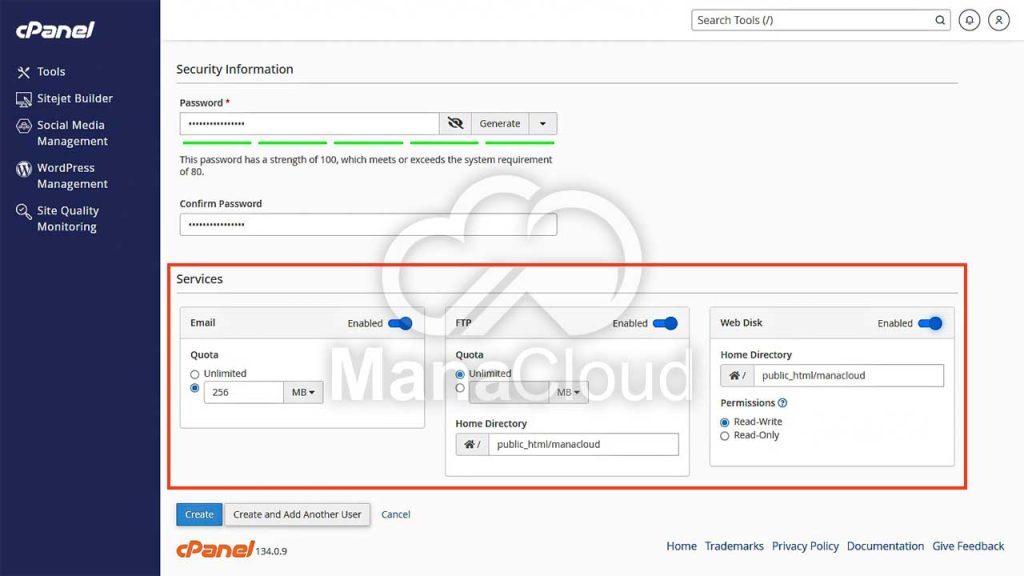Disable the Email service toggle

pyautogui.click(x=400, y=323)
